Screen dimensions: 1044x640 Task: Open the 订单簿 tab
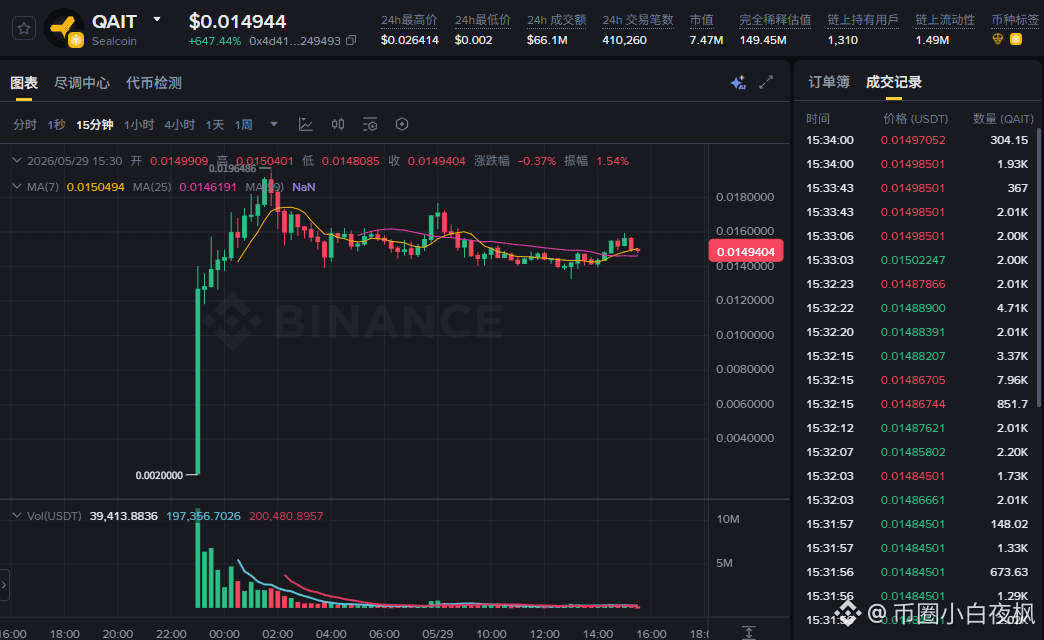(829, 82)
